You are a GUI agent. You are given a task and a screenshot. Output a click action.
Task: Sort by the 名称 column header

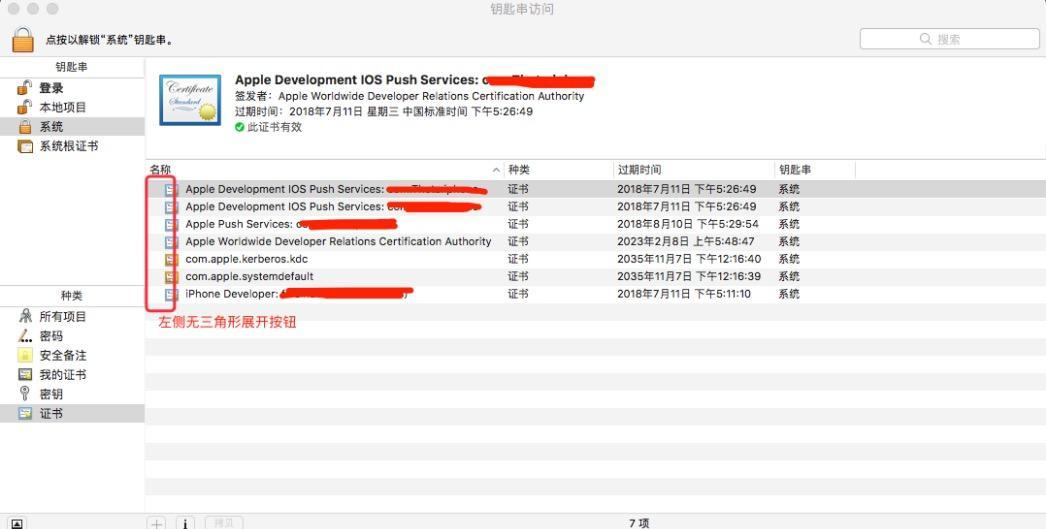pyautogui.click(x=160, y=169)
